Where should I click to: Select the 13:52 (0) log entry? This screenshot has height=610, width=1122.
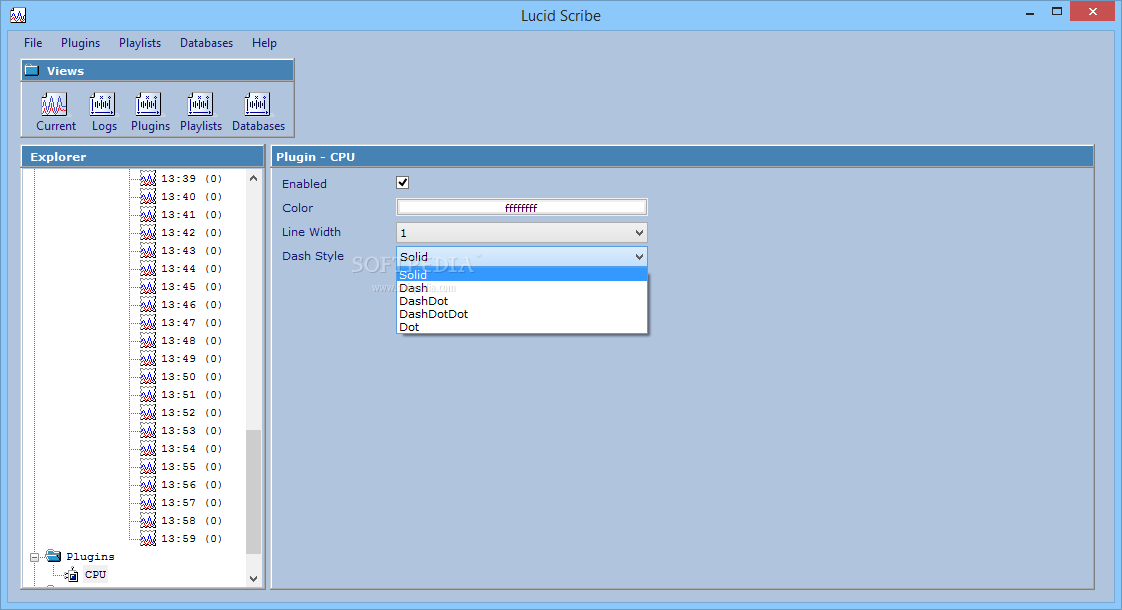point(191,412)
